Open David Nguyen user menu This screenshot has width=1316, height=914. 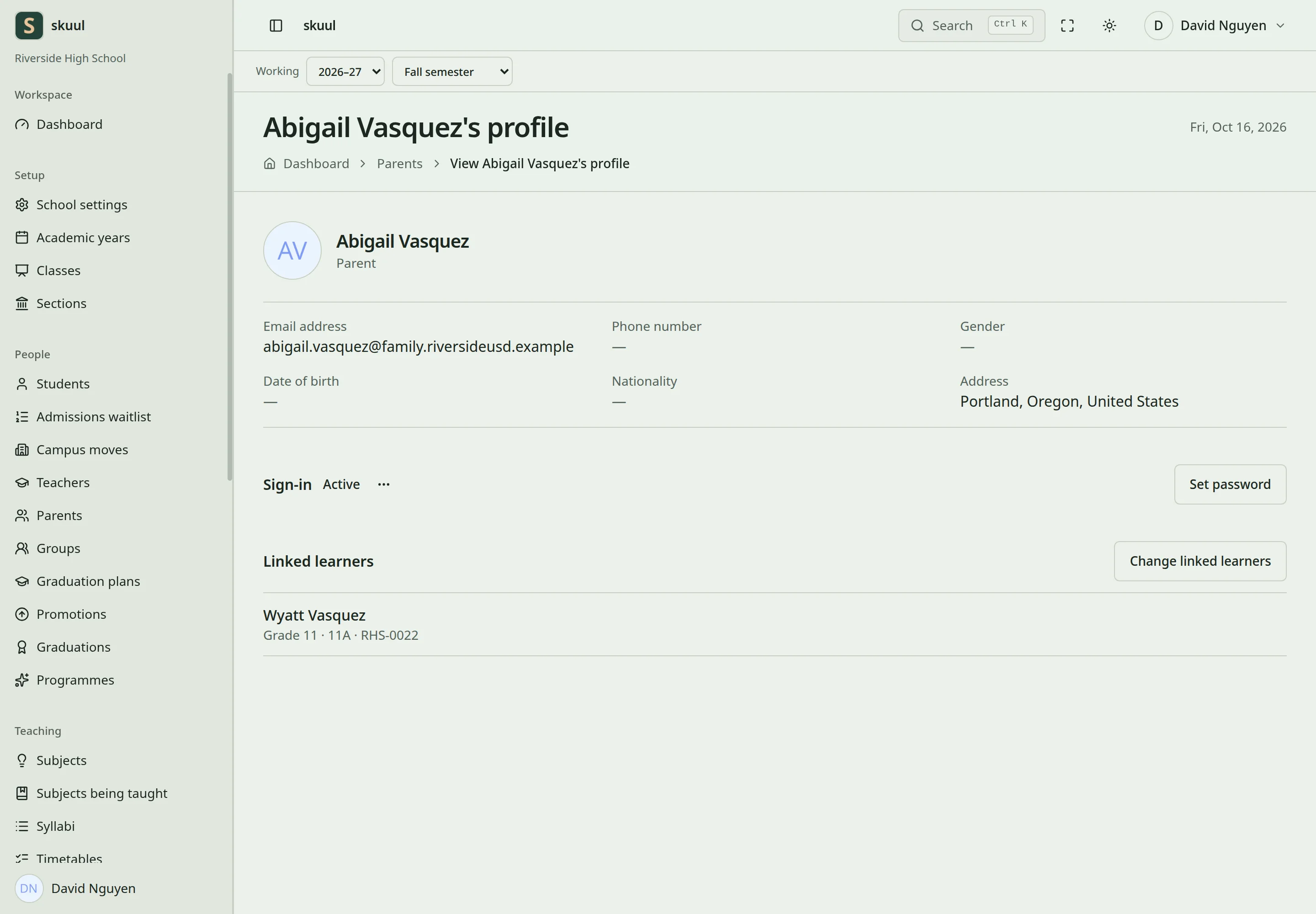(x=1215, y=26)
